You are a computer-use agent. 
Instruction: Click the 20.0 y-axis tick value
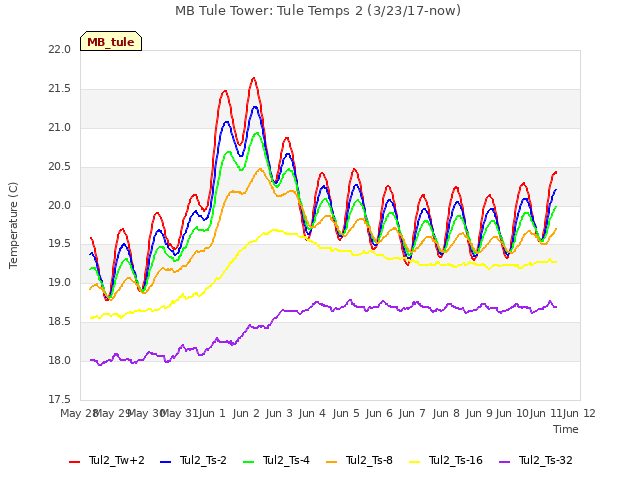pos(59,205)
